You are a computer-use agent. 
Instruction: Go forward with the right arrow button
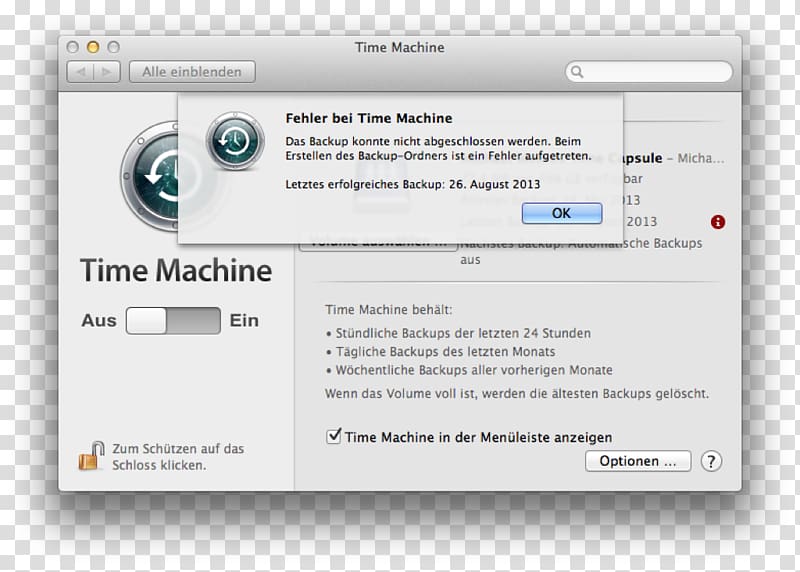point(107,72)
